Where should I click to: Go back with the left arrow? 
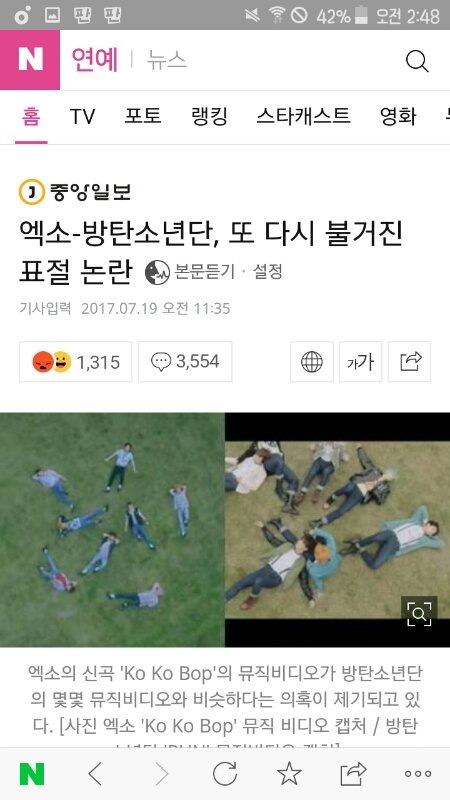(95, 774)
